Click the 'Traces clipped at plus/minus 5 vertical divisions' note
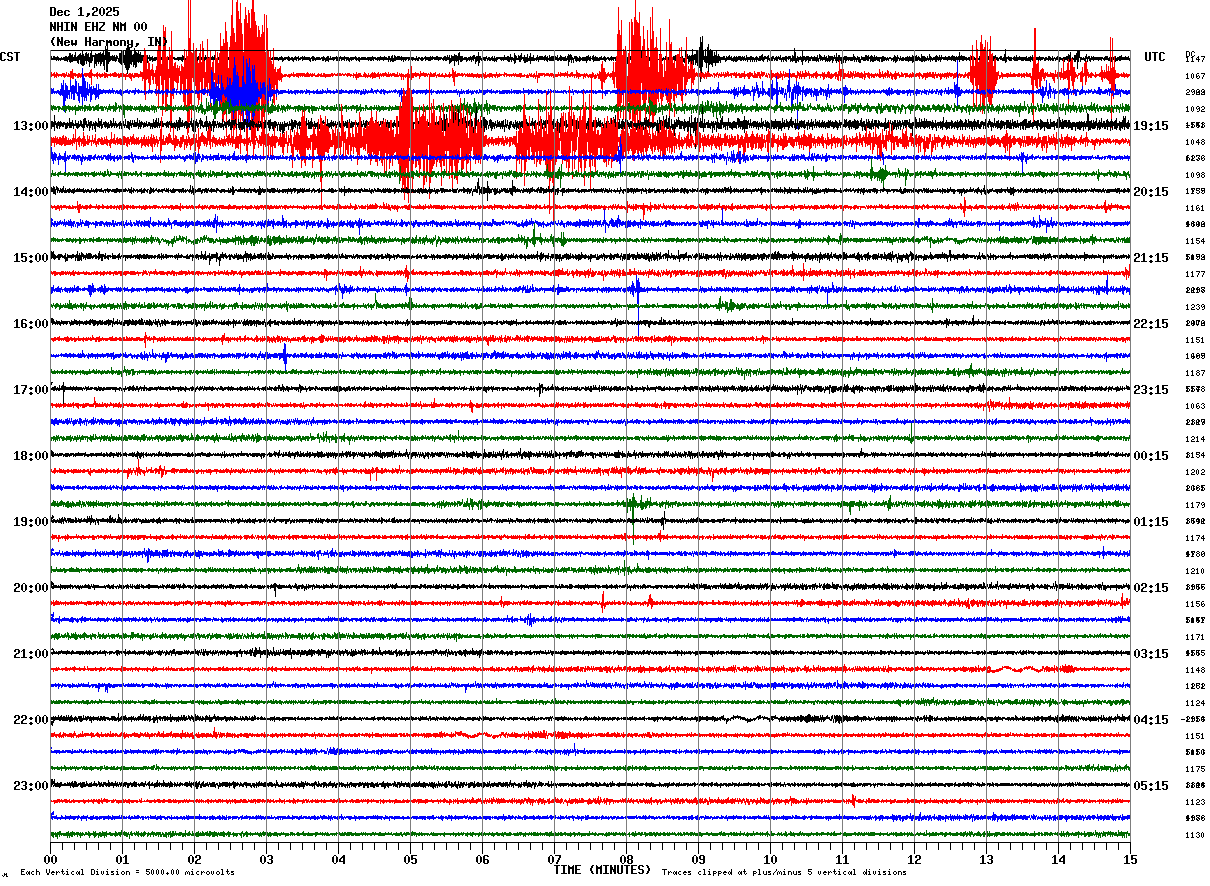Image resolution: width=1210 pixels, height=886 pixels. pyautogui.click(x=784, y=873)
